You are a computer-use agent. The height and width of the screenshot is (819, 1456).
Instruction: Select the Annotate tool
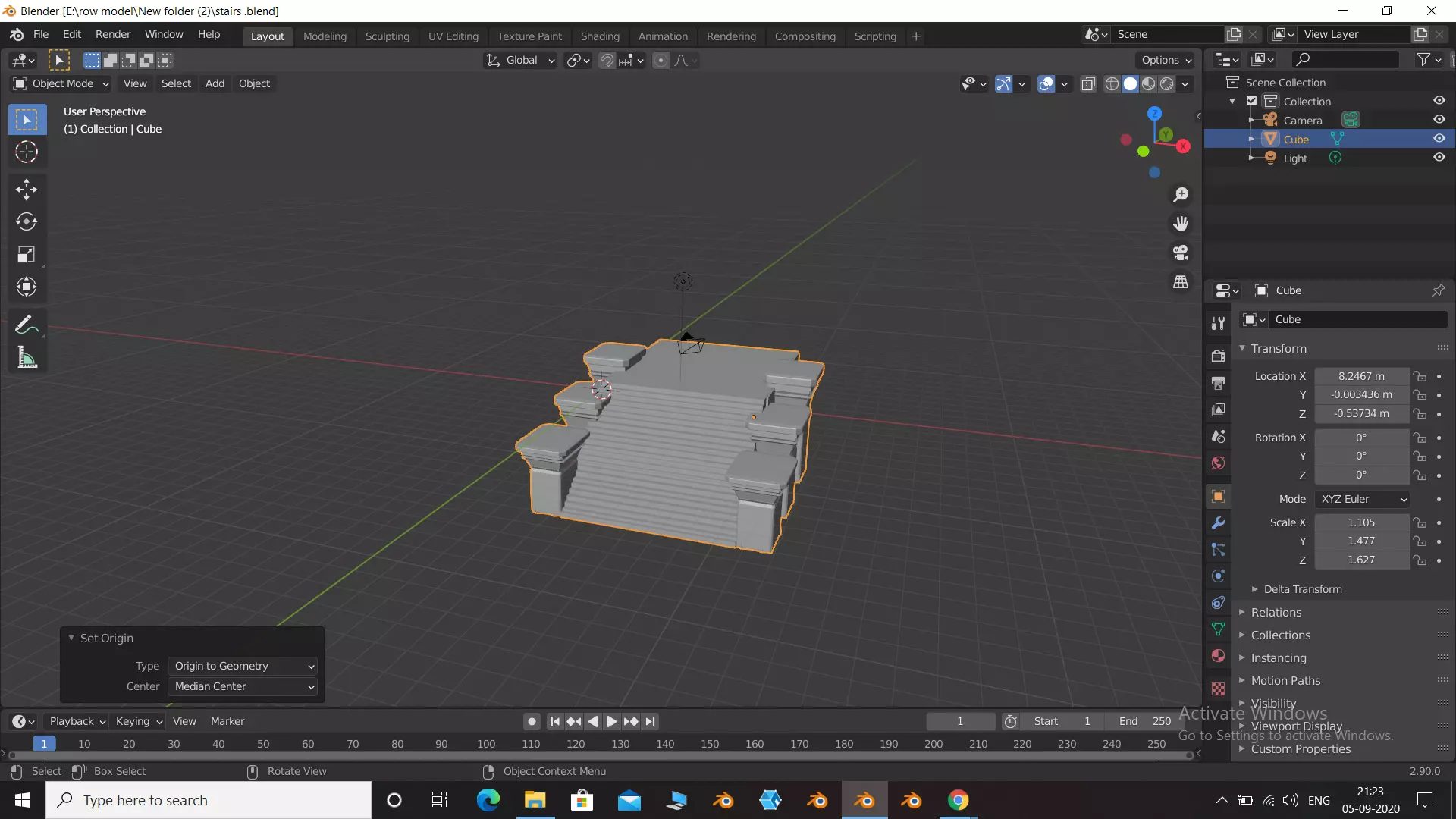(27, 325)
